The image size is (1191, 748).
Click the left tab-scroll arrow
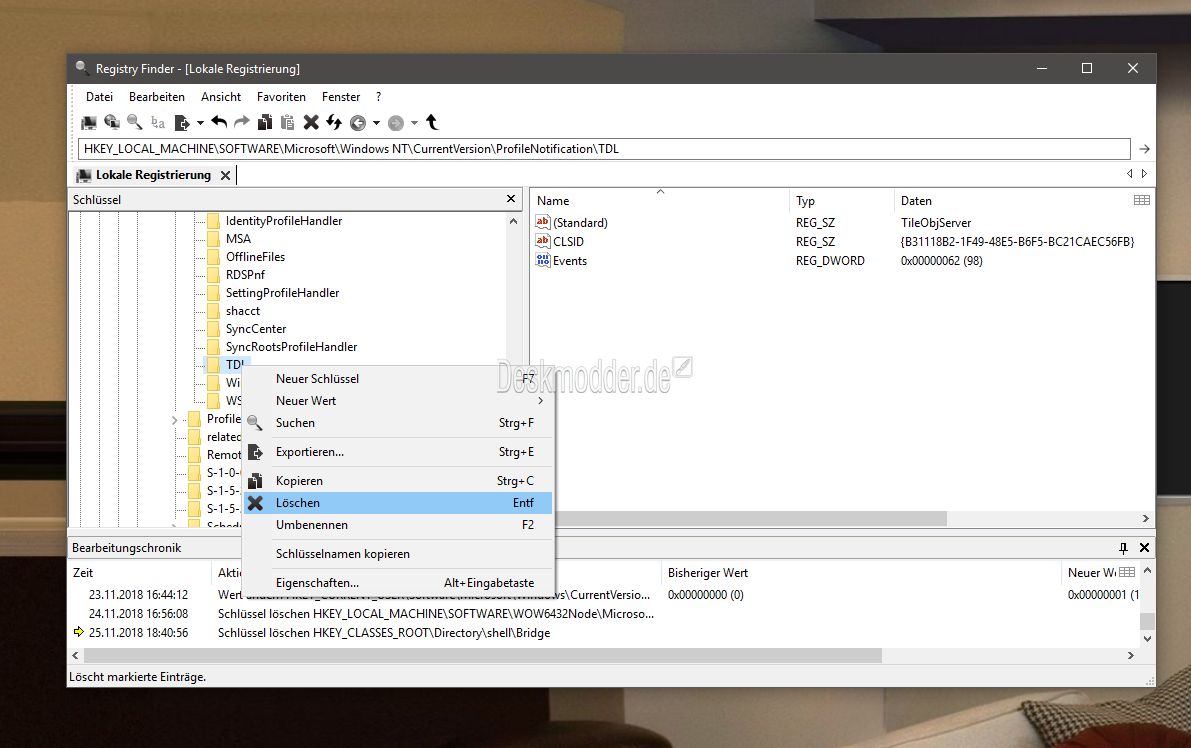coord(1129,174)
